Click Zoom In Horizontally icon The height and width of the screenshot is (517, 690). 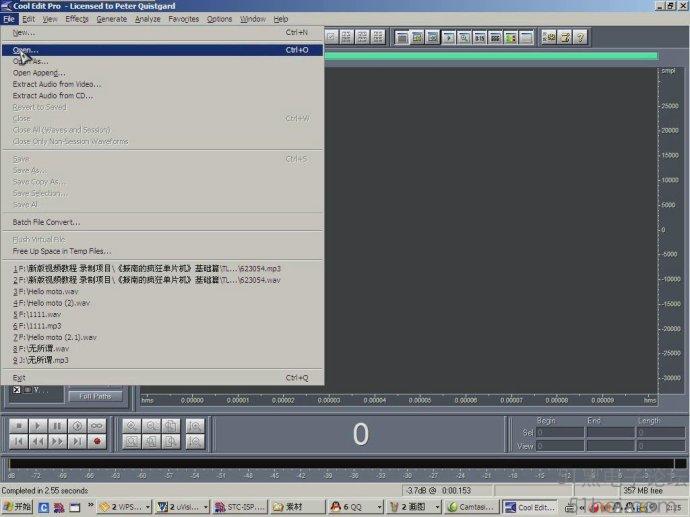pos(132,425)
